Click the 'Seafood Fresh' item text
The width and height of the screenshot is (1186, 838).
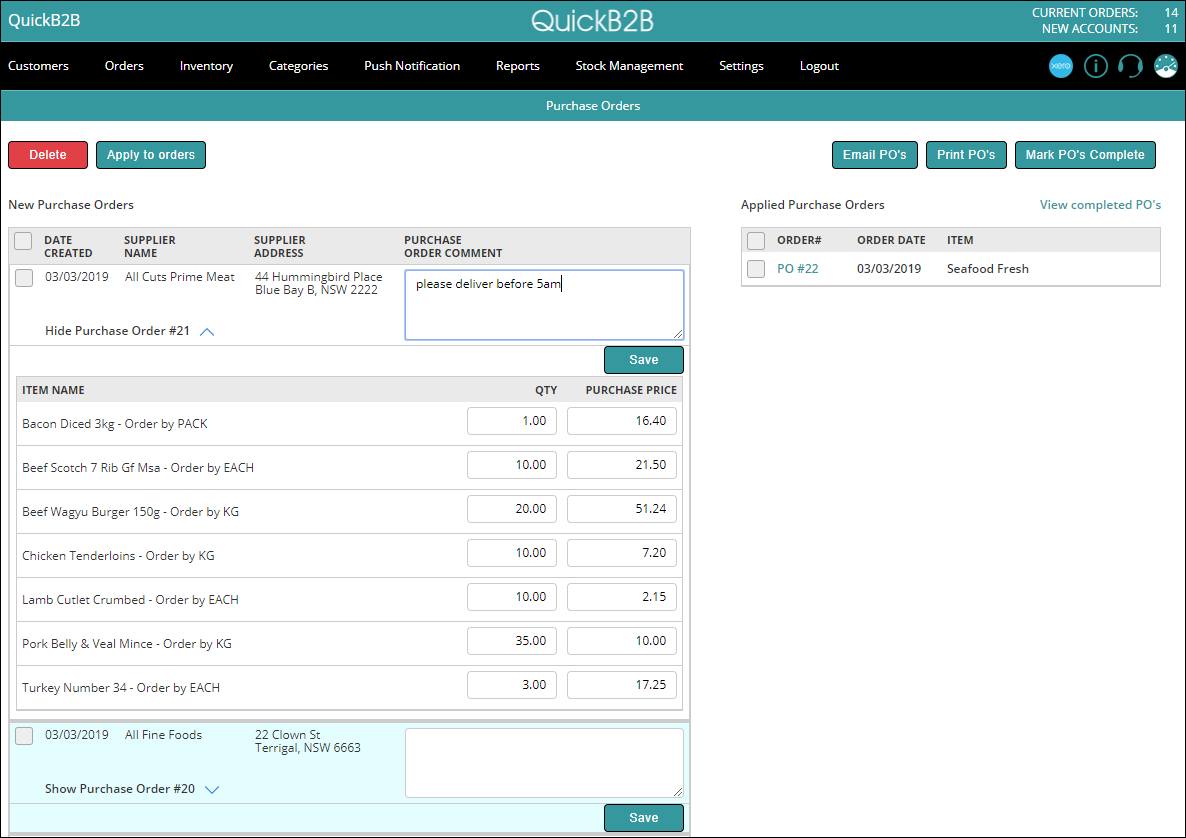point(987,269)
